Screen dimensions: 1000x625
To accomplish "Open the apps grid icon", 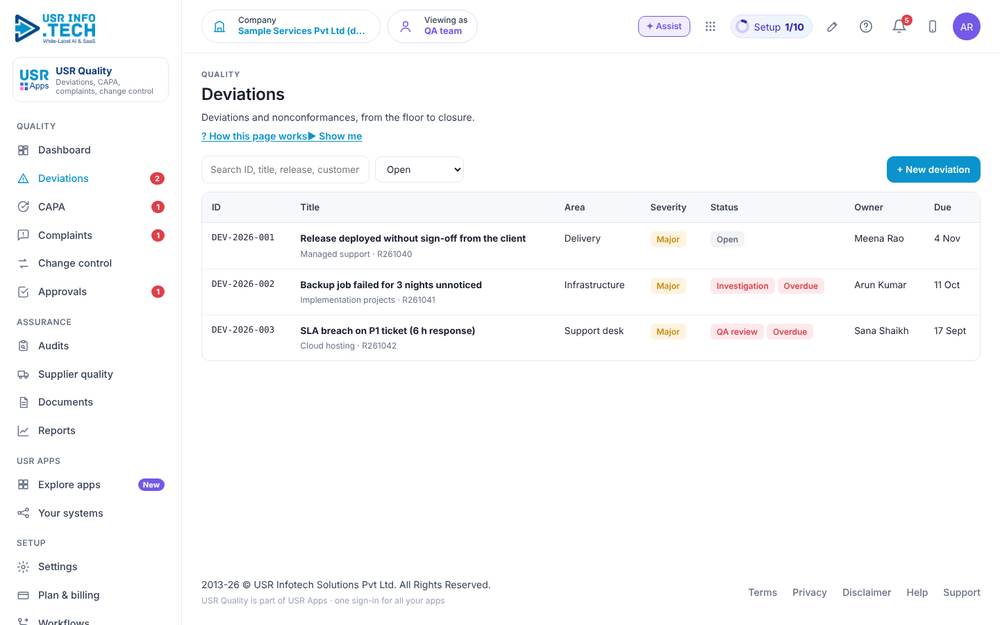I will [x=710, y=26].
